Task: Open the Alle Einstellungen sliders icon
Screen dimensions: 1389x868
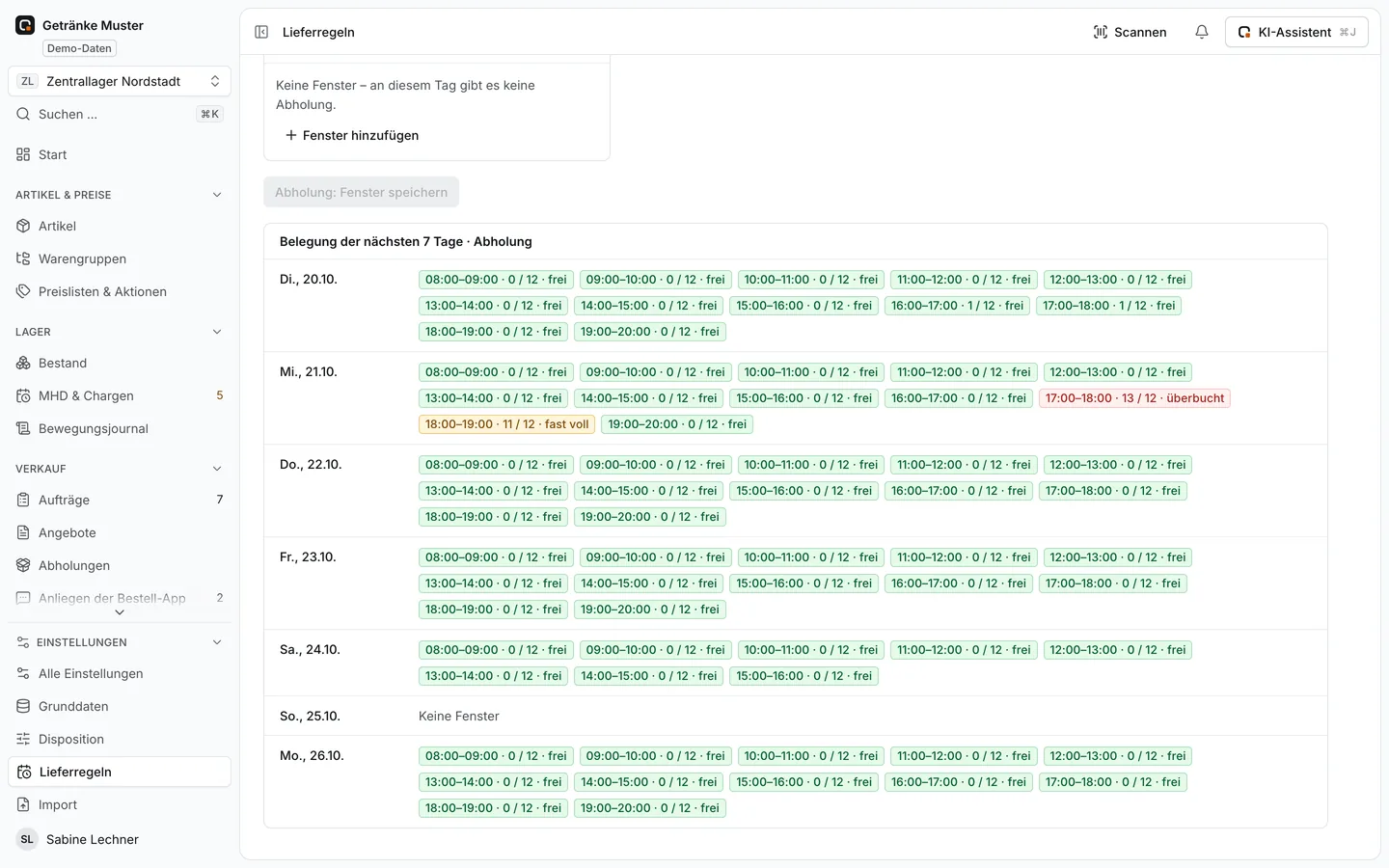Action: (23, 673)
